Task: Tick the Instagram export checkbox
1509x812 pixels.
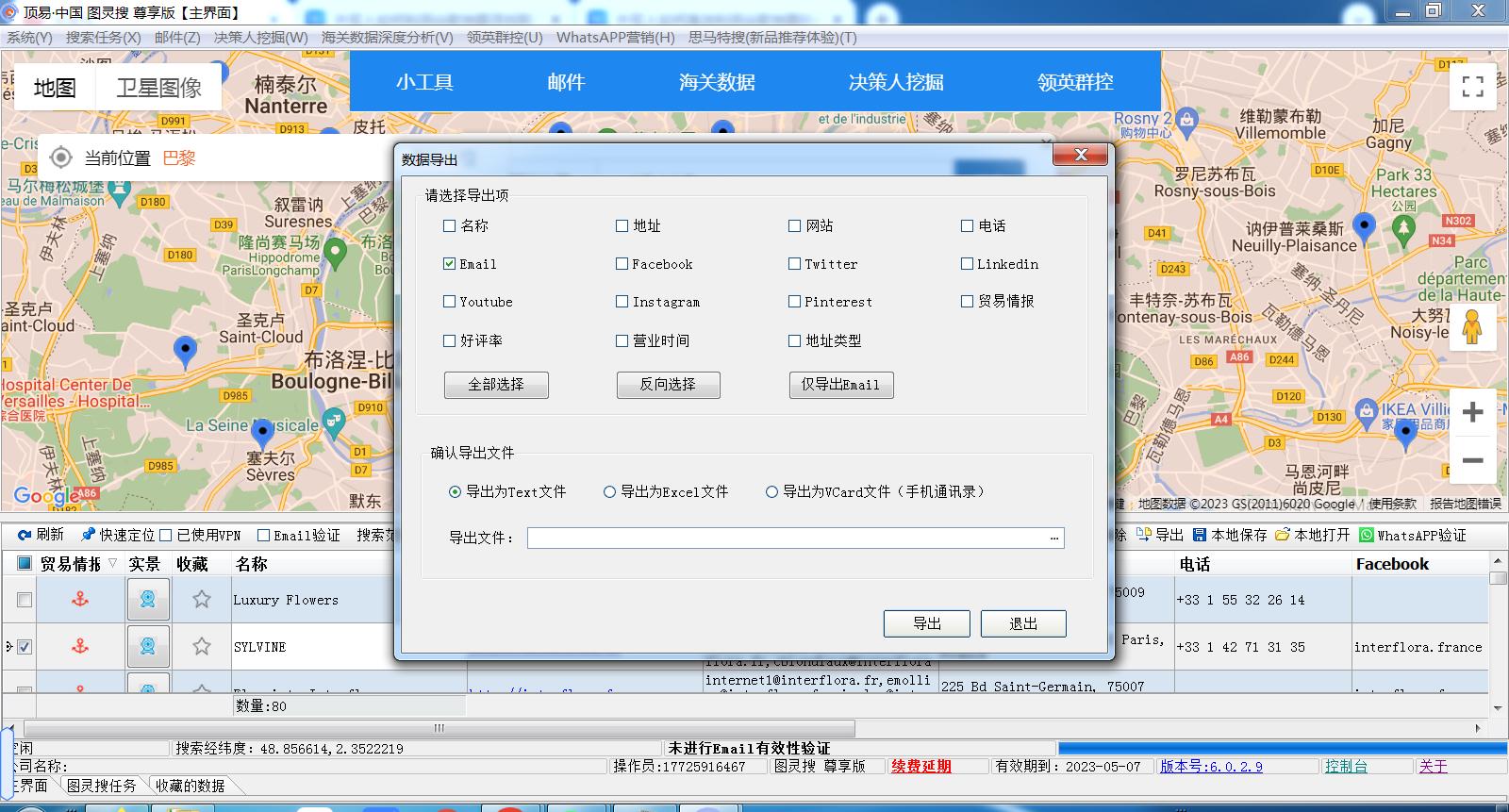Action: (622, 302)
